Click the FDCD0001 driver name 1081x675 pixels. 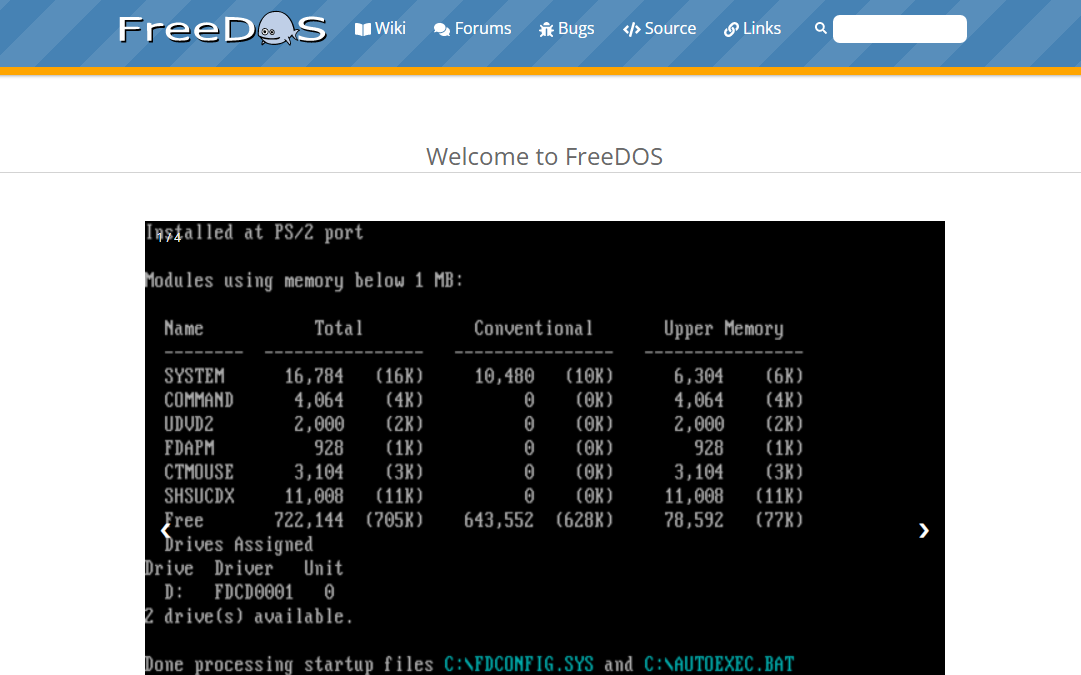click(254, 592)
